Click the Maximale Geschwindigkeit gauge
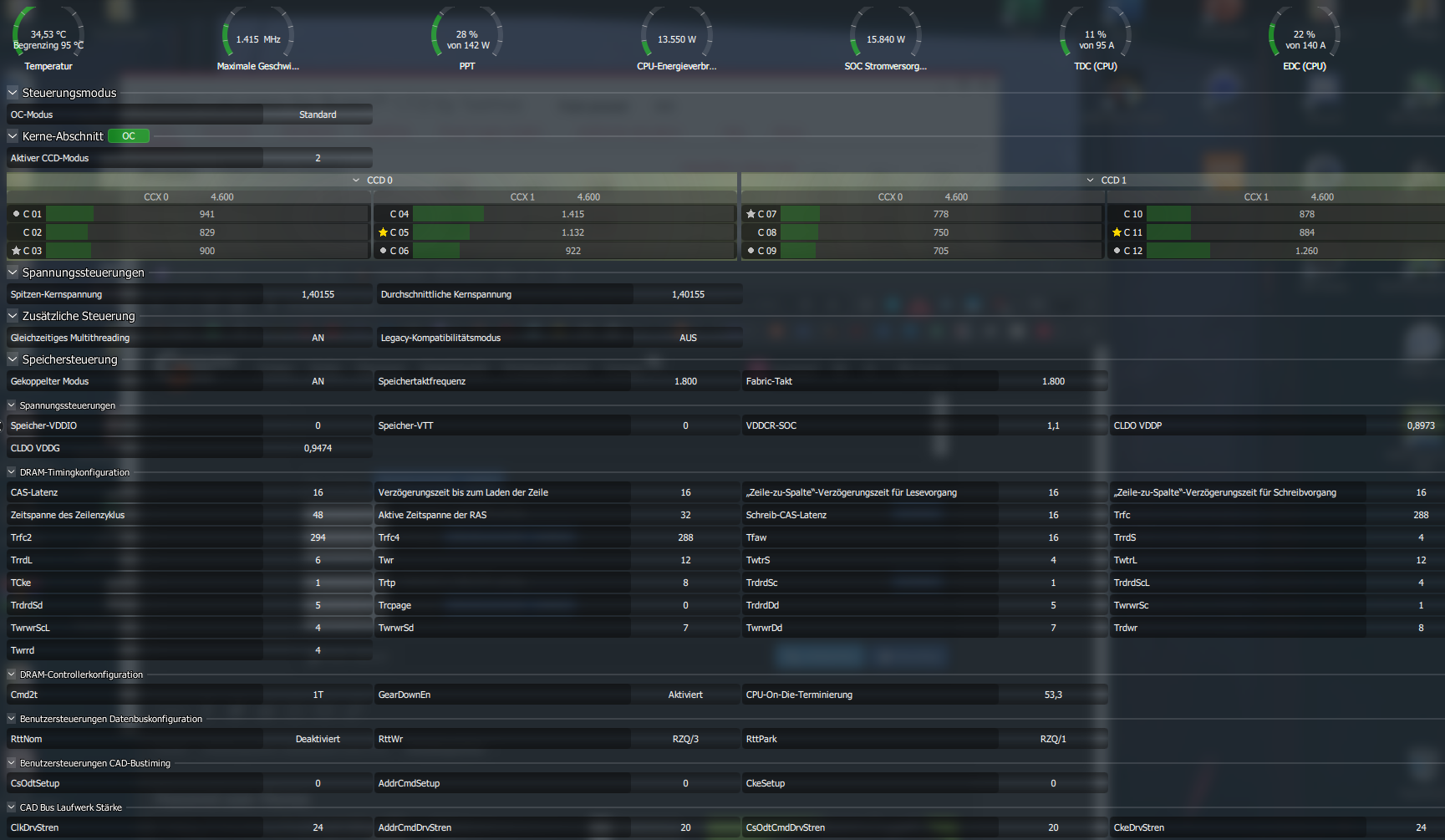This screenshot has height=840, width=1445. click(258, 38)
